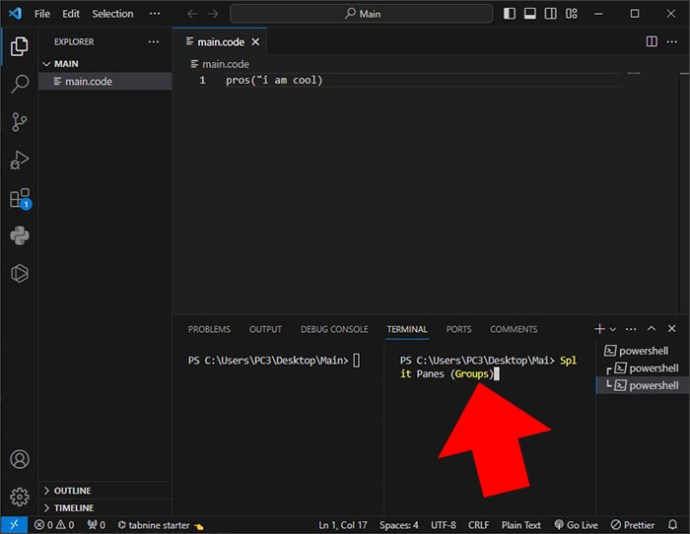
Task: Open the Manage gear icon
Action: click(19, 497)
